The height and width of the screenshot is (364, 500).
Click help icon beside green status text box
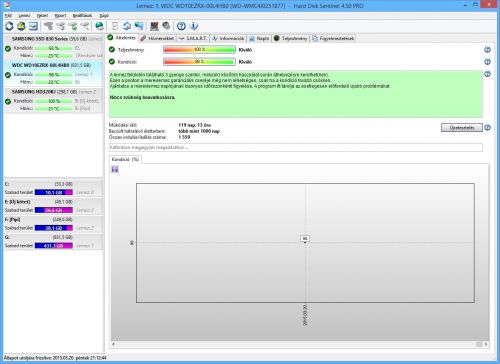click(x=487, y=74)
